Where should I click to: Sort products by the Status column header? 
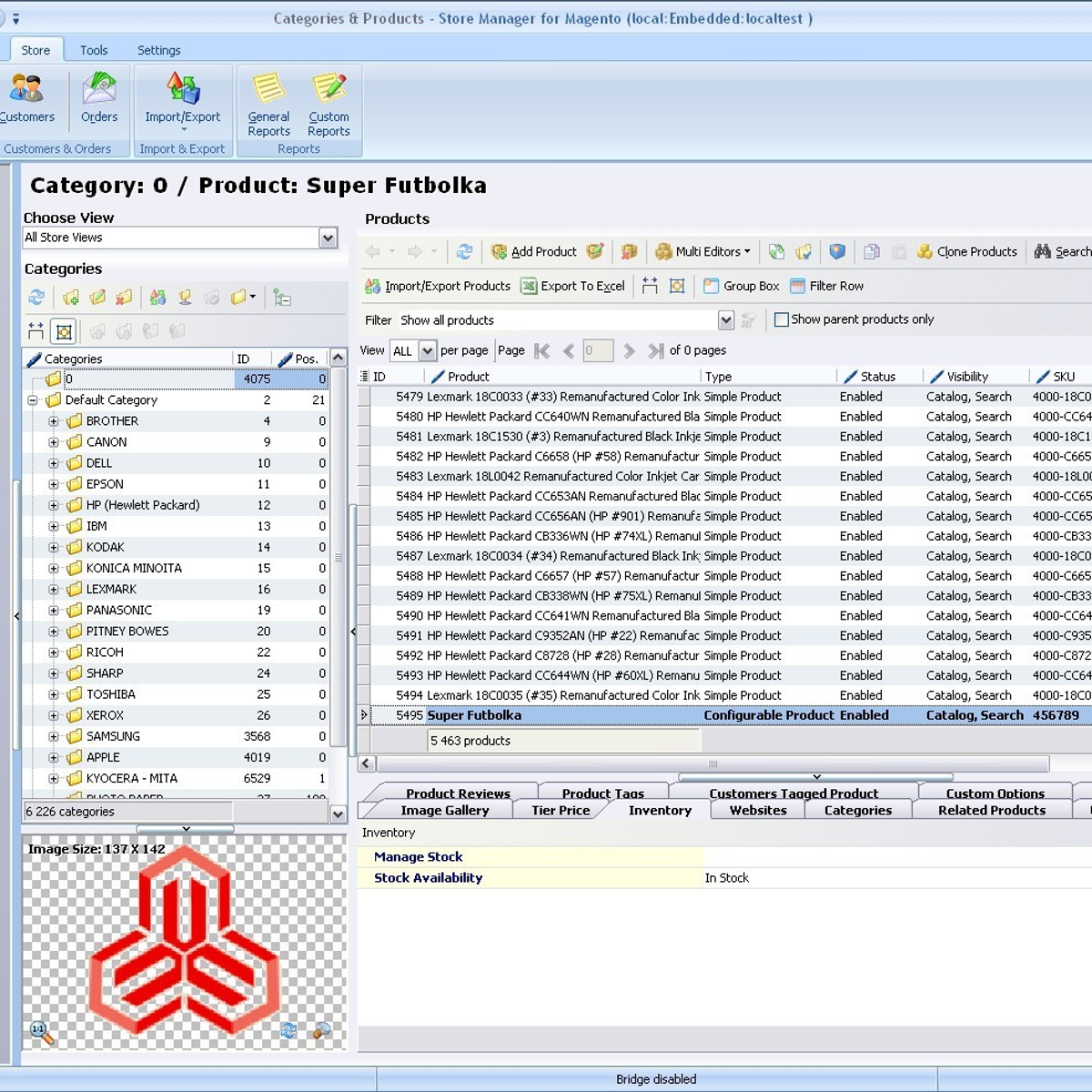point(878,377)
